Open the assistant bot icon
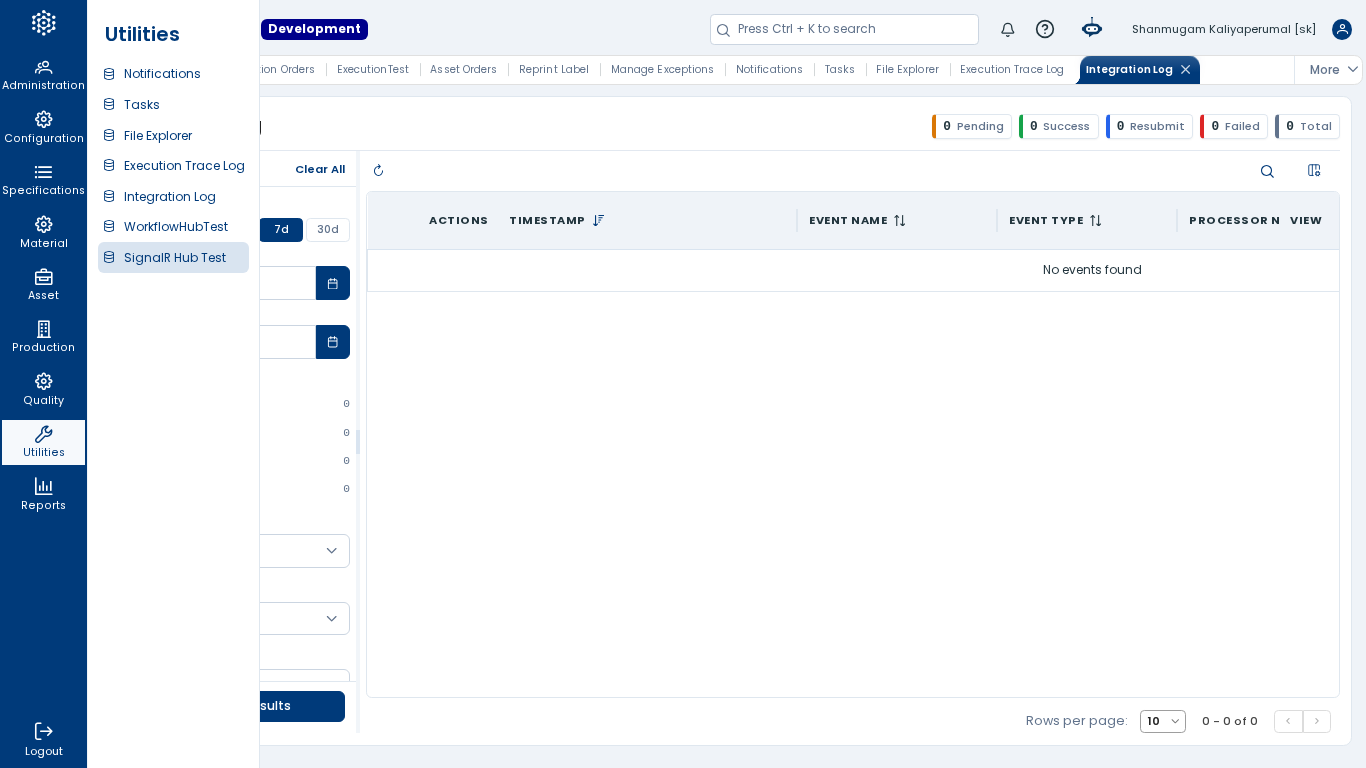1366x768 pixels. tap(1092, 29)
